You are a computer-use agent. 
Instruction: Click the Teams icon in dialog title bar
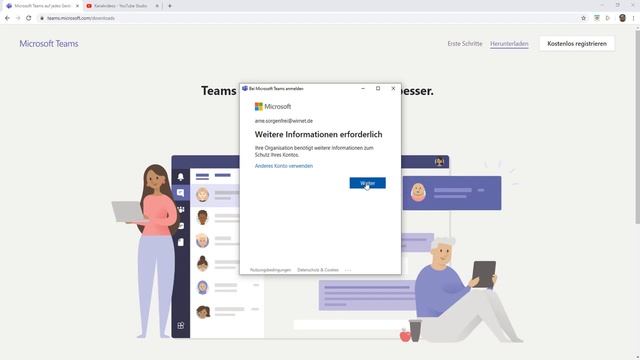click(245, 88)
